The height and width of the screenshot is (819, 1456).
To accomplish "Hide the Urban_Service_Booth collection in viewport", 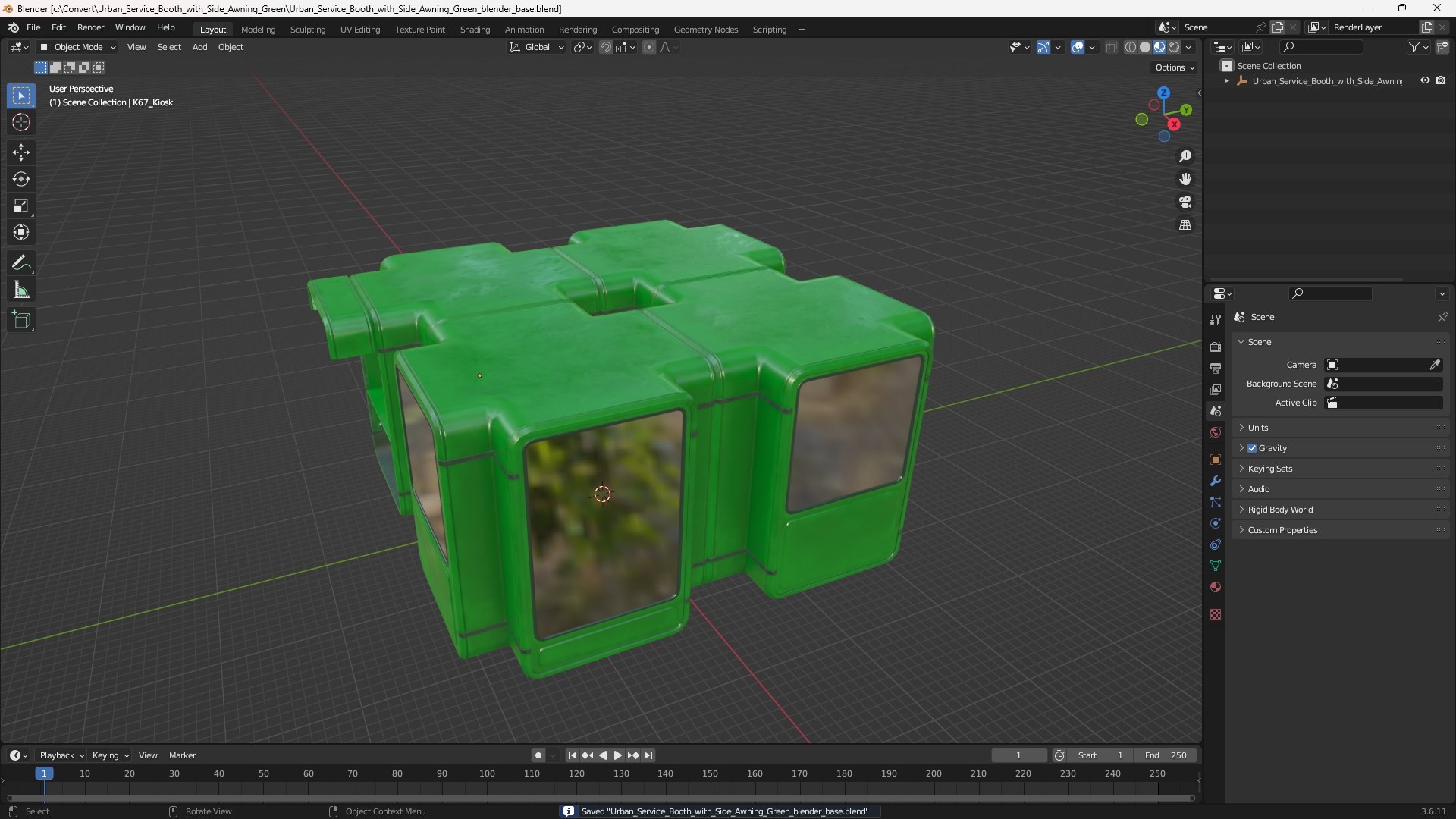I will coord(1425,80).
